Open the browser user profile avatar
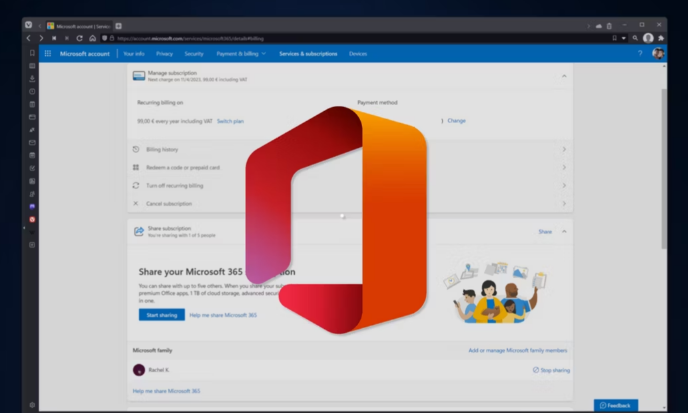688x413 pixels. tap(648, 38)
